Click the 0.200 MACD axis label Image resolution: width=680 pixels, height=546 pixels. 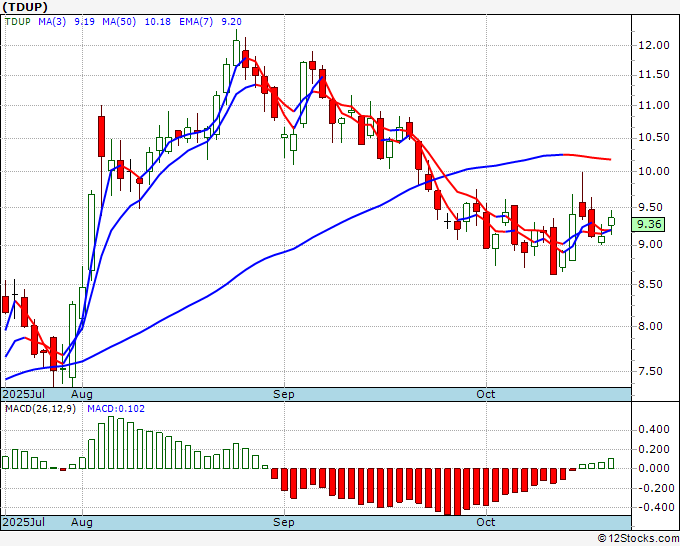(654, 449)
